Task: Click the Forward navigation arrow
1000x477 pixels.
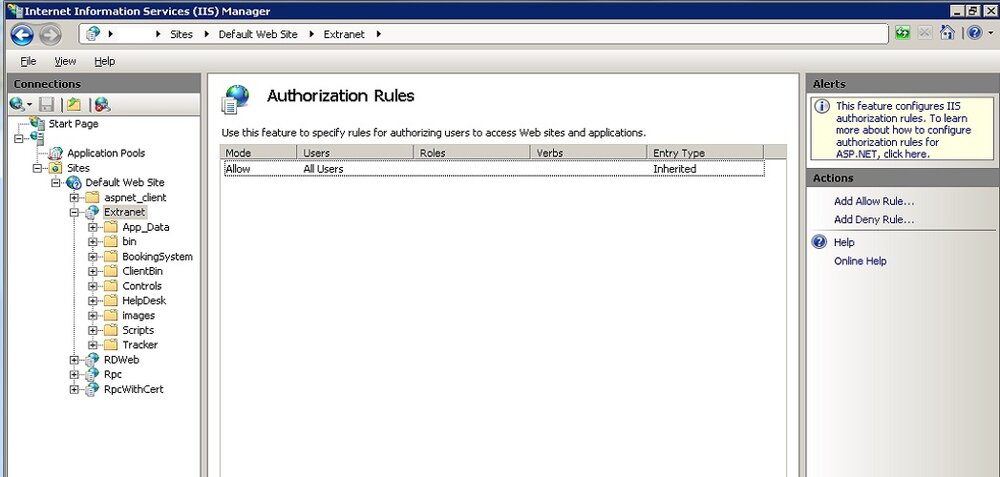Action: click(x=50, y=34)
